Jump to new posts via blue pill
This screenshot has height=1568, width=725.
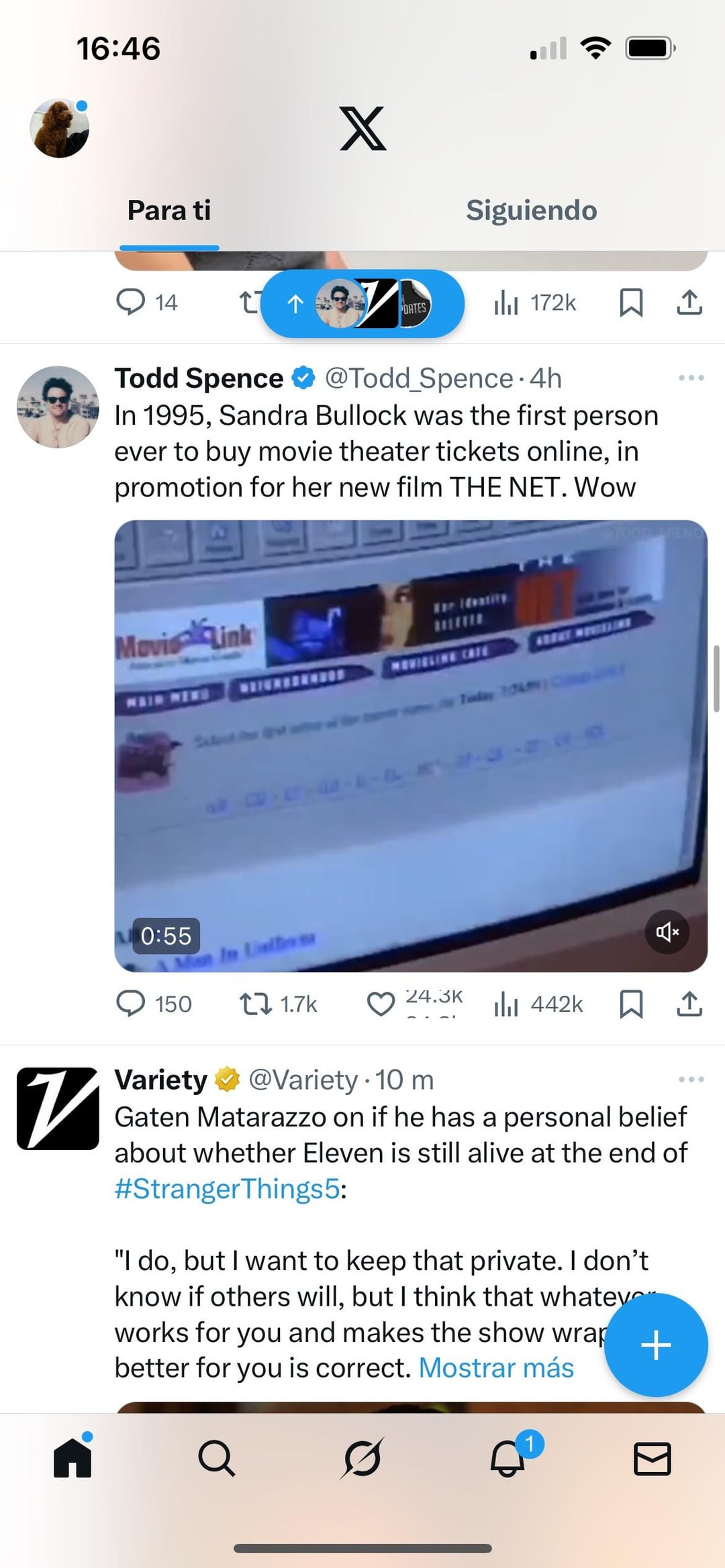[x=362, y=304]
